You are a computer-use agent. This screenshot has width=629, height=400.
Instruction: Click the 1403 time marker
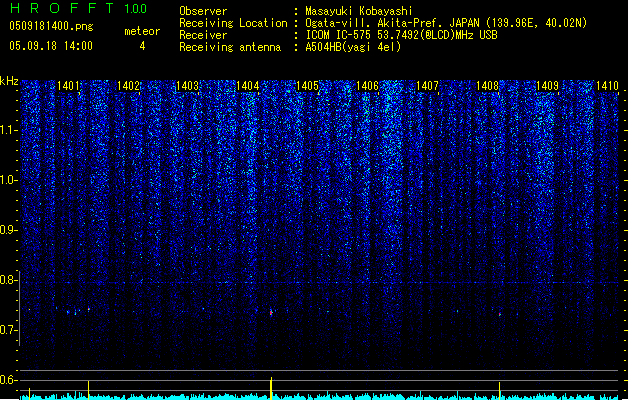(188, 85)
